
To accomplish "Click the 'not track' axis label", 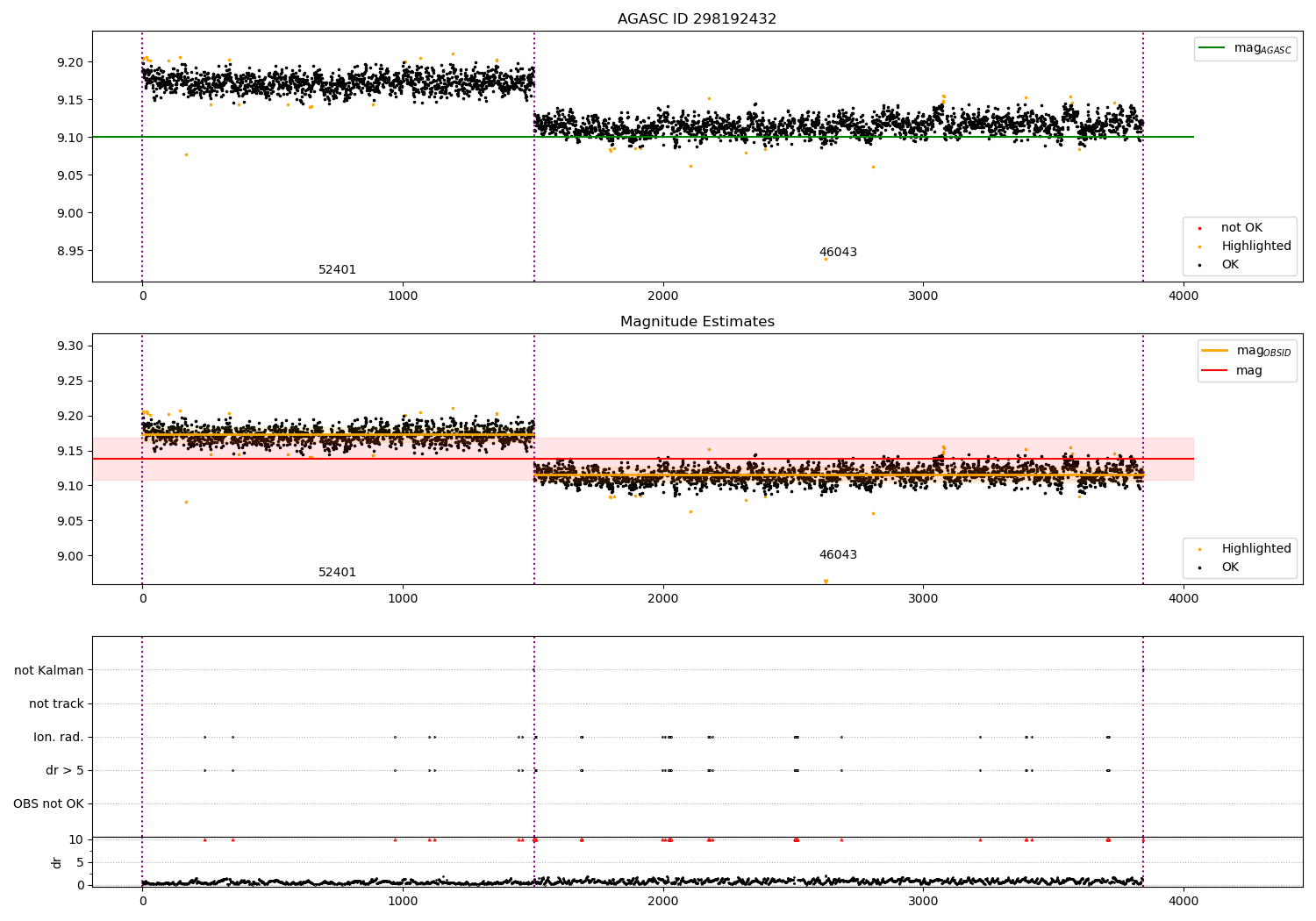I will coord(56,704).
